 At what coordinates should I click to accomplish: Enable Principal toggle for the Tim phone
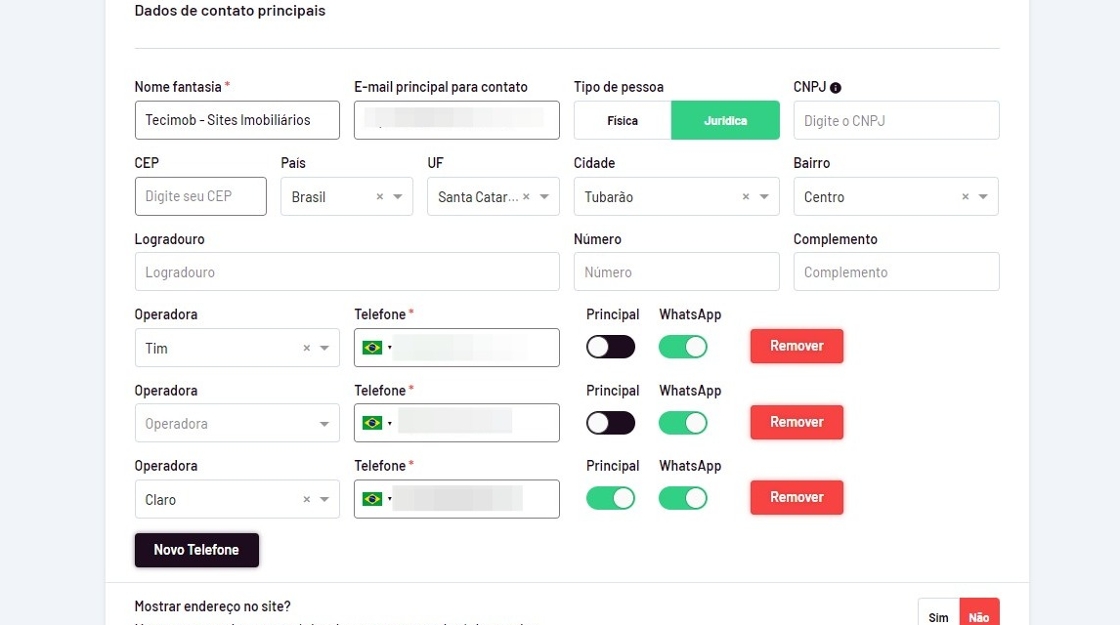tap(610, 347)
